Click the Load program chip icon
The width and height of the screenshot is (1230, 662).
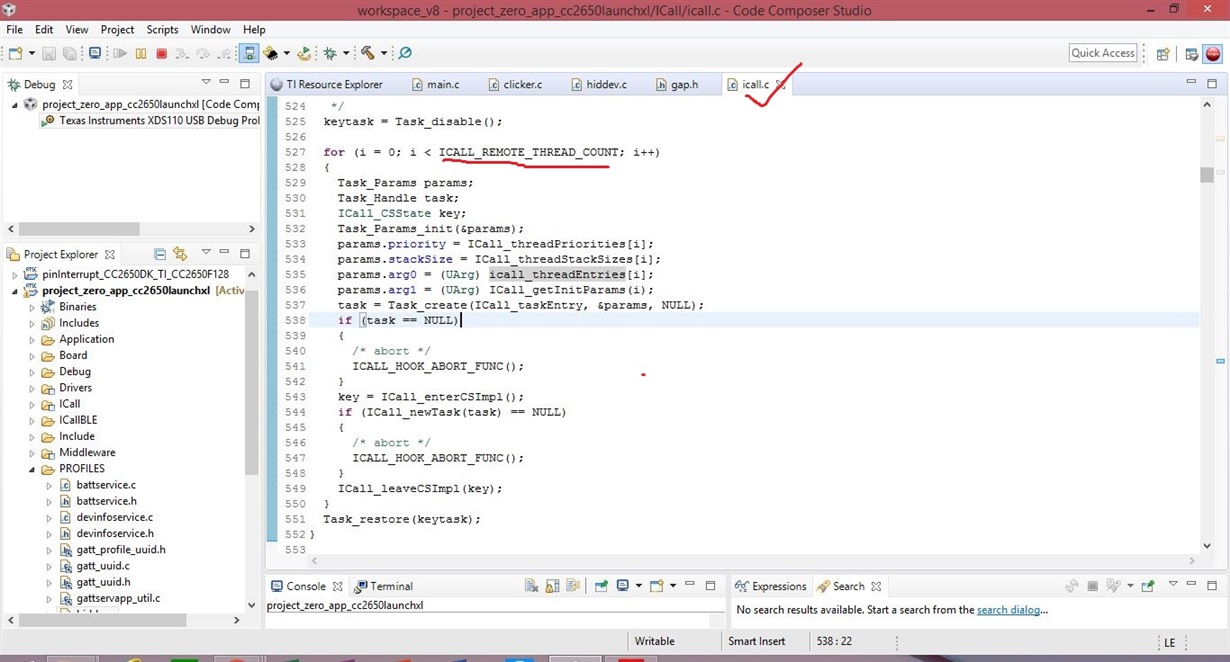[270, 53]
